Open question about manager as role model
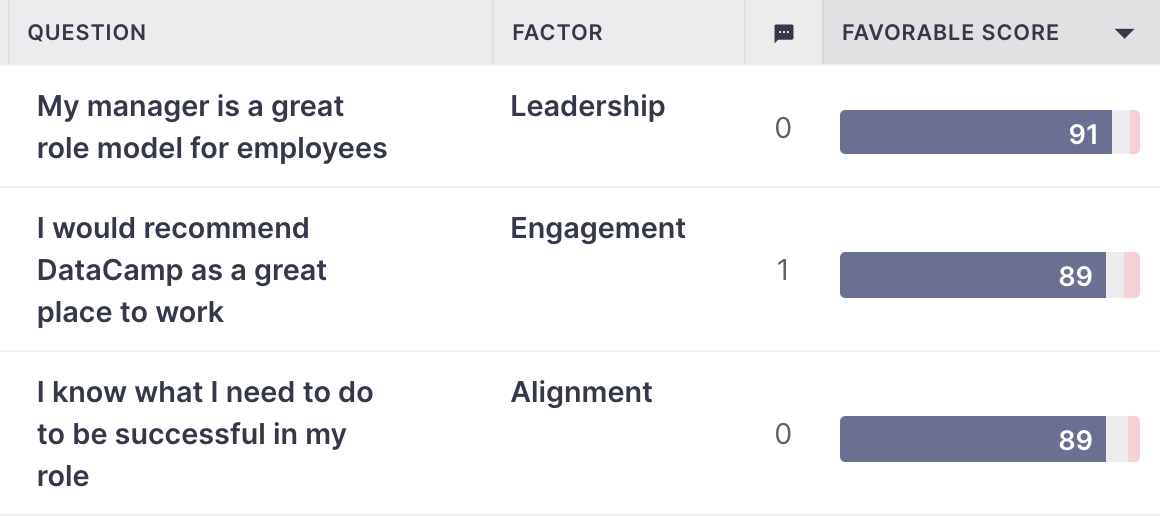Screen dimensions: 1160x516 pos(212,127)
